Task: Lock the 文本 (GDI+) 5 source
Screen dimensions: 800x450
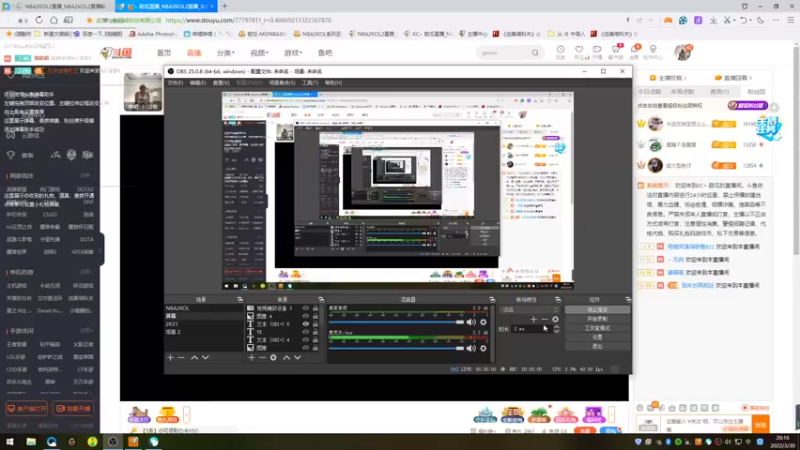Action: click(x=315, y=324)
